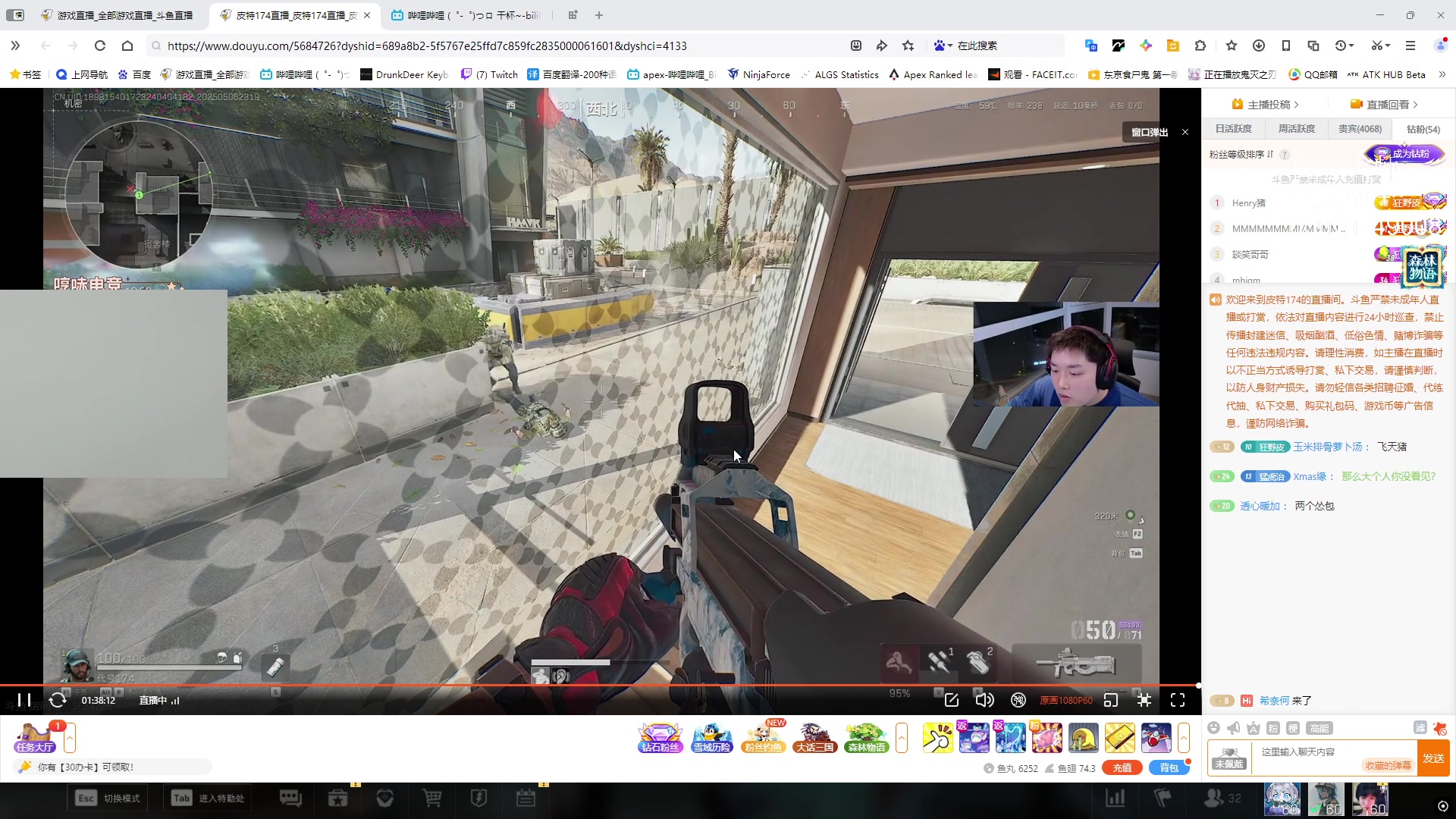This screenshot has width=1456, height=819.
Task: Open 大话三国 activity icon
Action: coord(815,737)
